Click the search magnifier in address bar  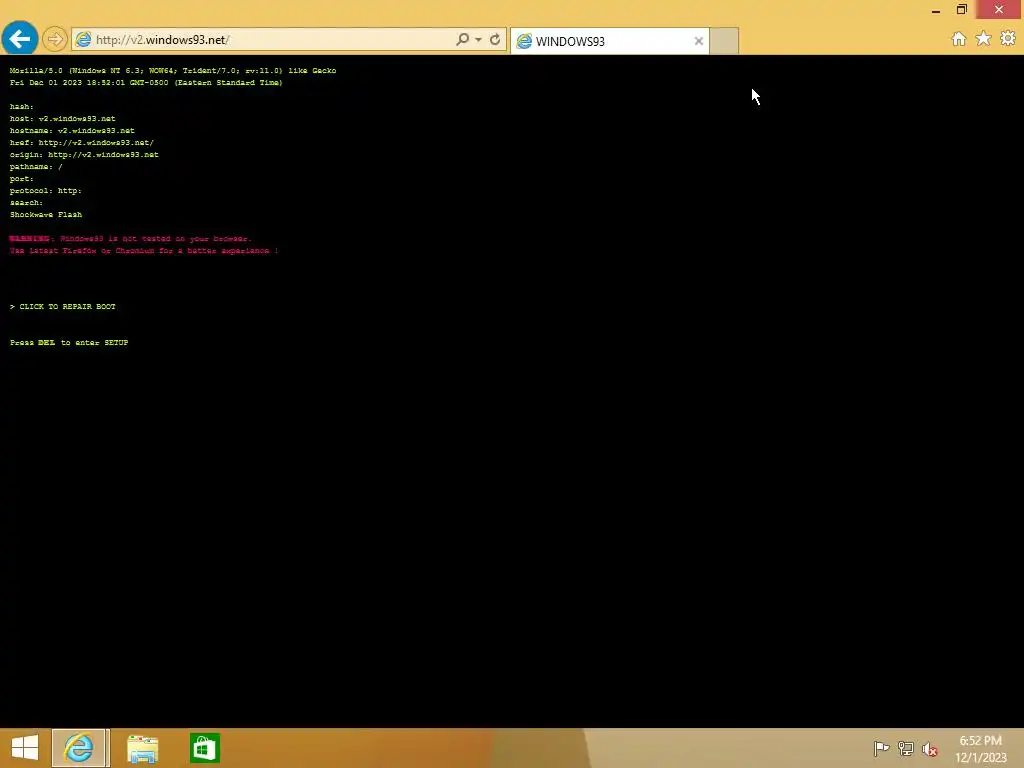point(462,39)
